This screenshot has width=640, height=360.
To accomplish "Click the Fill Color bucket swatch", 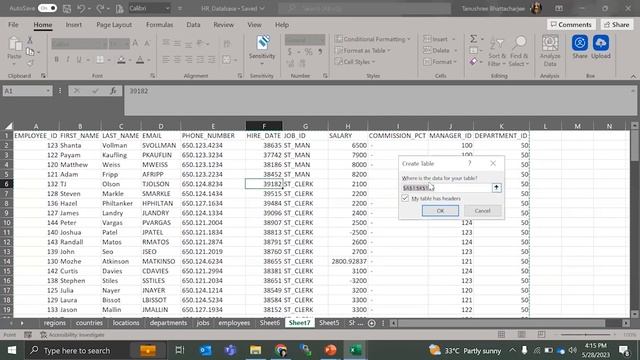I will click(121, 60).
